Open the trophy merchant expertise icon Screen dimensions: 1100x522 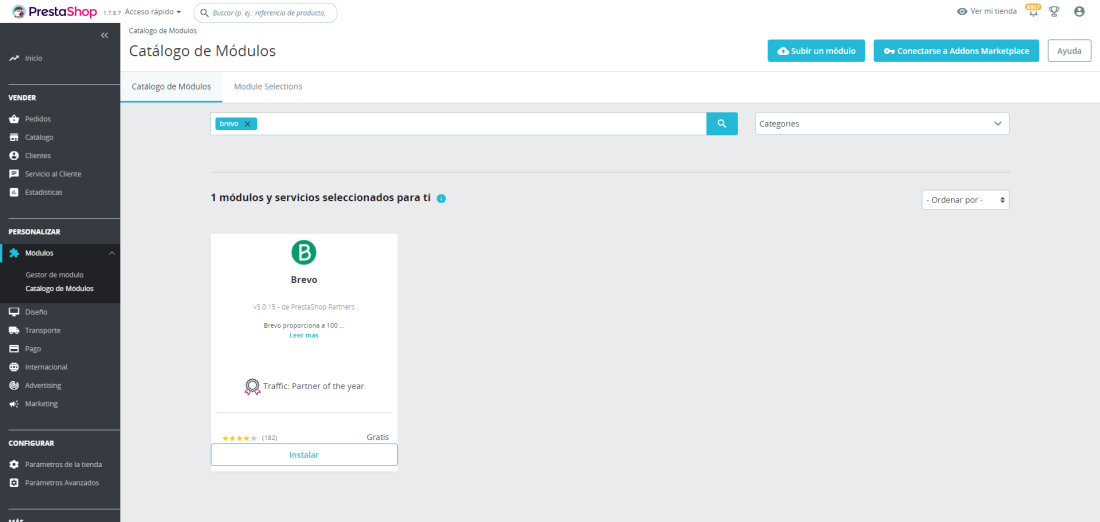click(1054, 11)
